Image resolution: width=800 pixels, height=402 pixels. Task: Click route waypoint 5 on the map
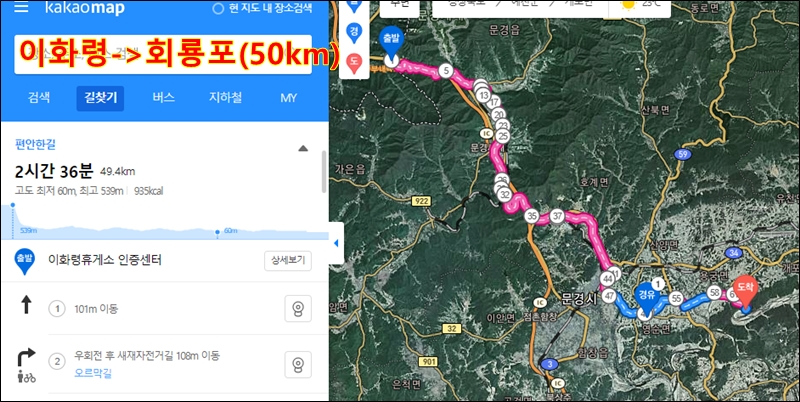pos(446,71)
